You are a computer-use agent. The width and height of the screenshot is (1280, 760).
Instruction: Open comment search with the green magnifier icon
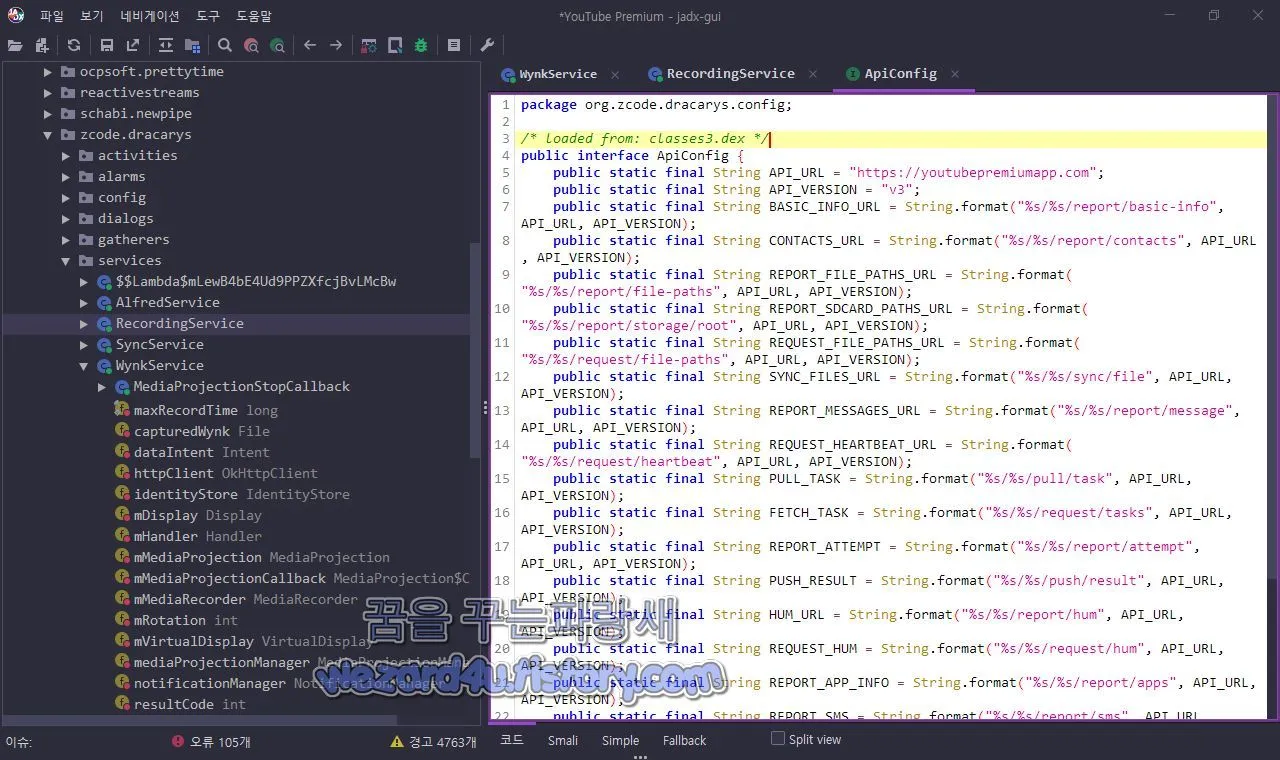(x=277, y=45)
